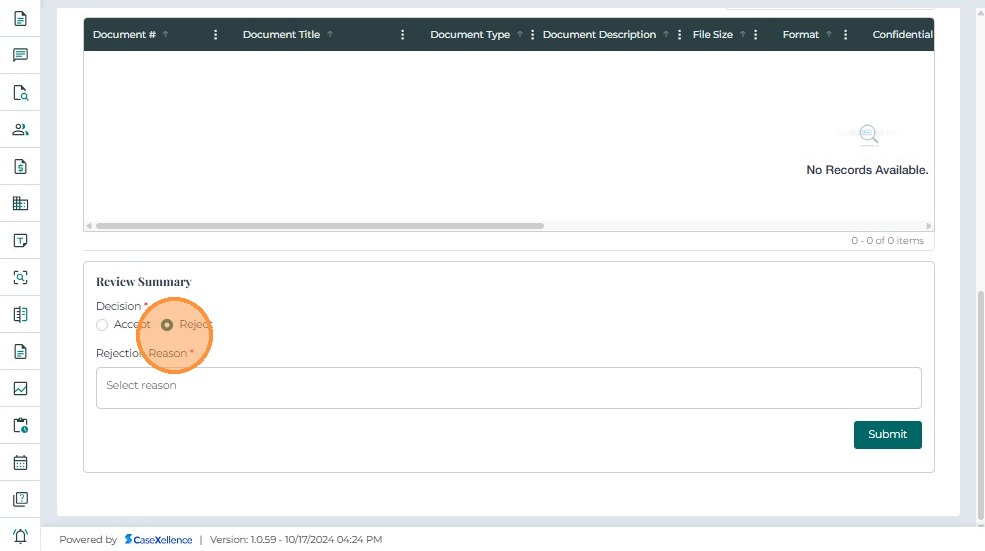985x551 pixels.
Task: Click the 'Review Summary' heading
Action: [x=143, y=282]
